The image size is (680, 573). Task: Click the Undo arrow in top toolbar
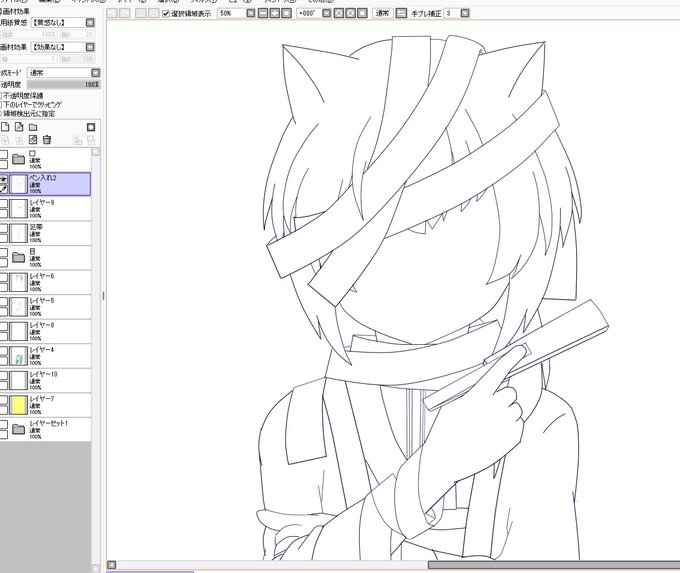[x=112, y=13]
